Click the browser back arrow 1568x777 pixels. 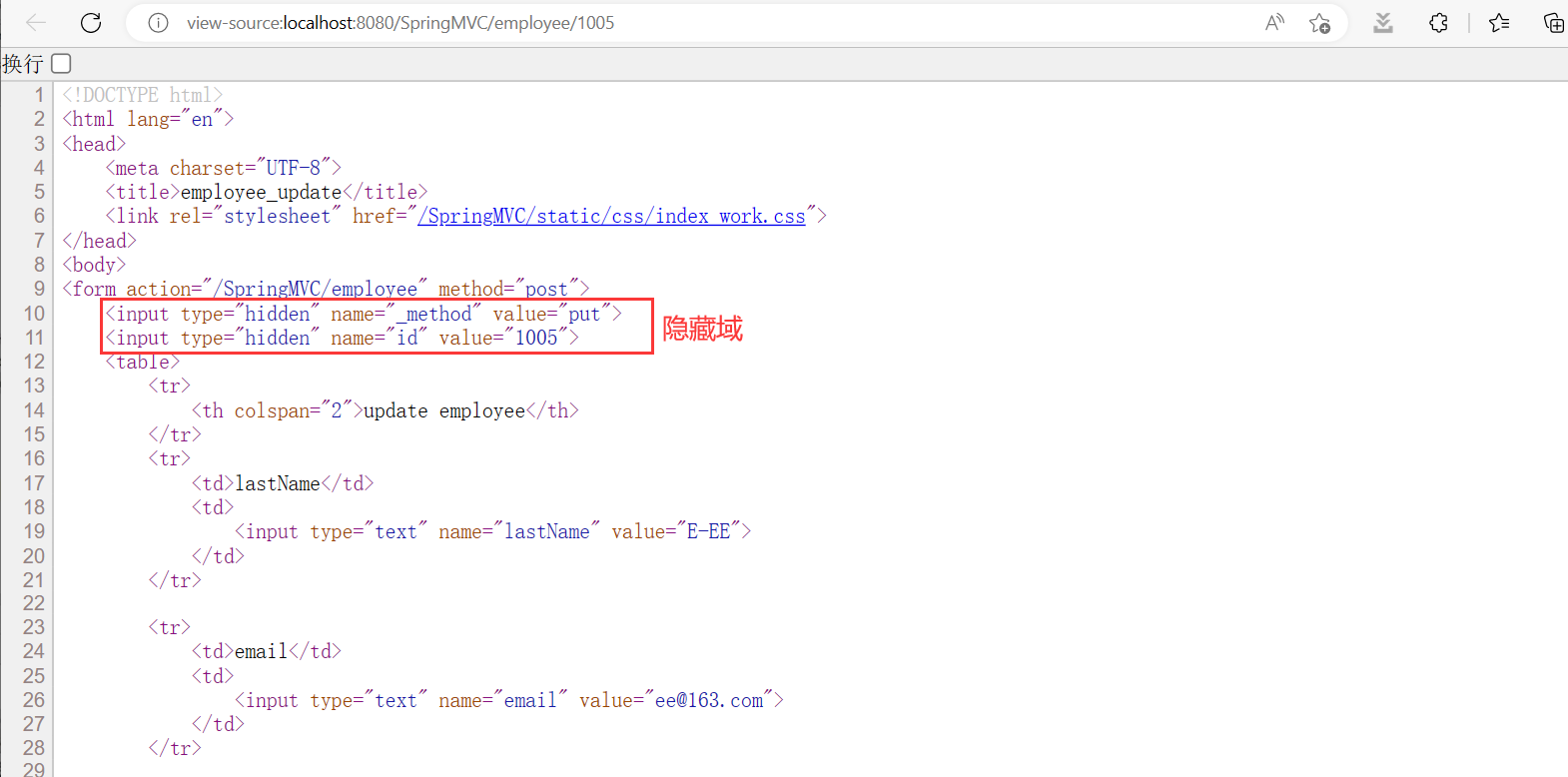(x=37, y=22)
